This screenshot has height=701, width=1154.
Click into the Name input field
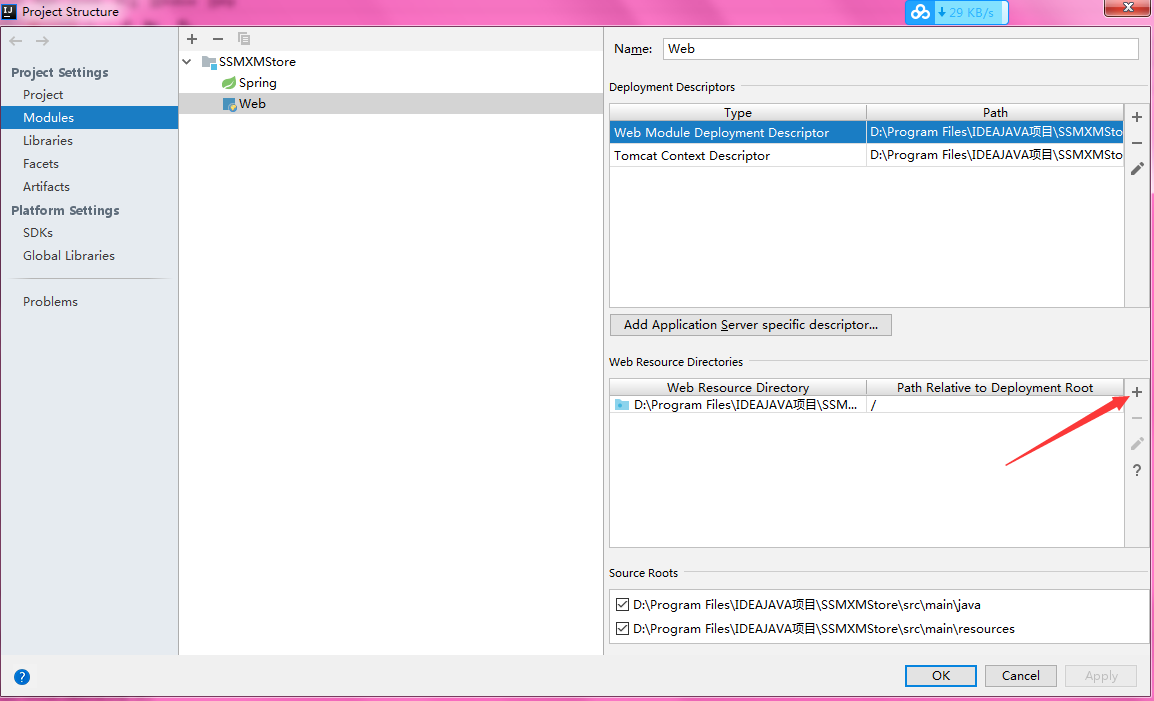pos(901,49)
